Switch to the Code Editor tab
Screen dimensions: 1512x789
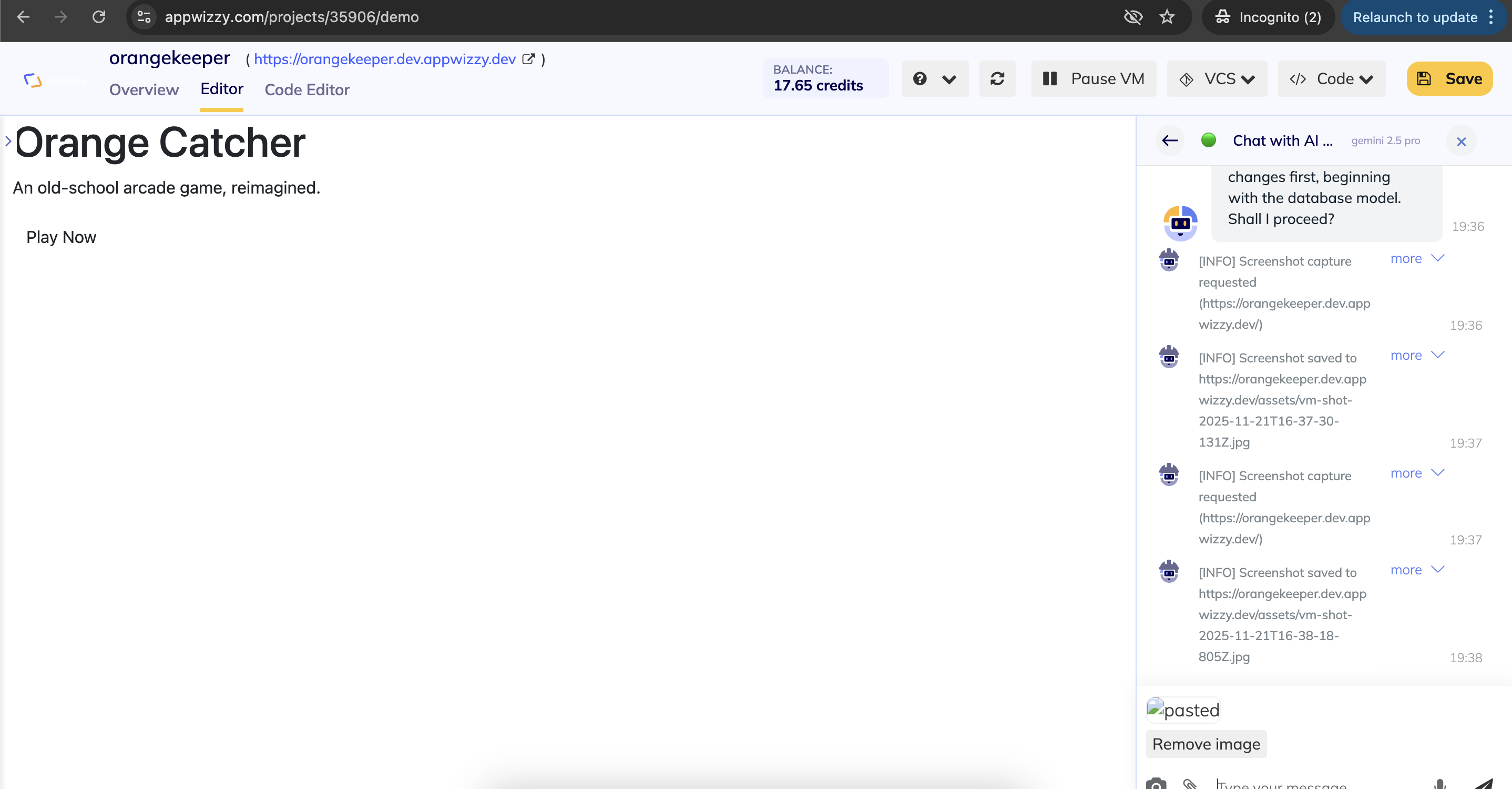[x=307, y=89]
